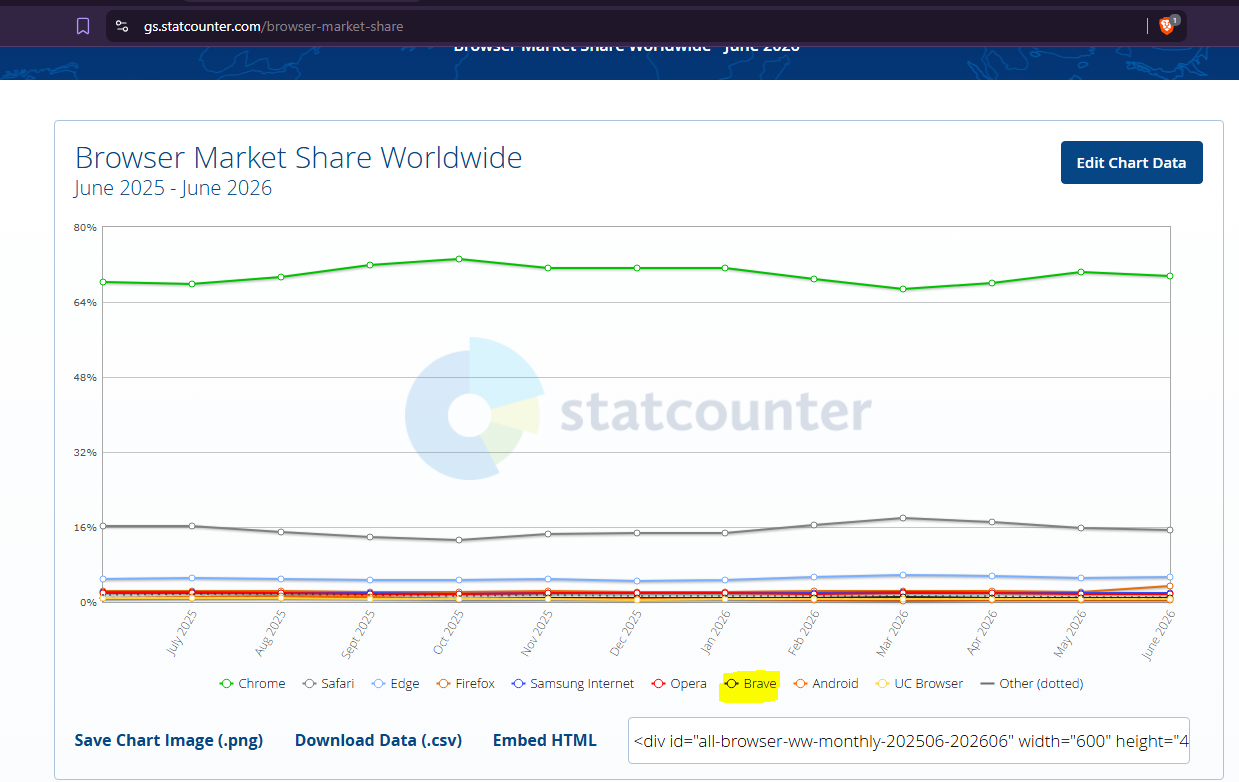Toggle Chrome series in chart legend
The height and width of the screenshot is (782, 1239).
[x=252, y=684]
